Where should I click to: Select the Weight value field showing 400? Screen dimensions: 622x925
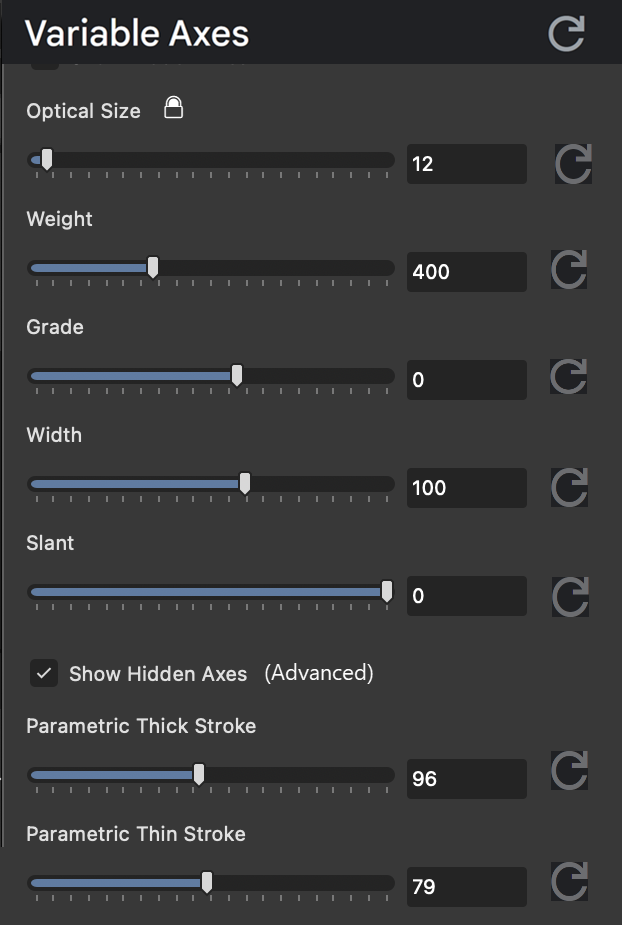click(x=466, y=271)
